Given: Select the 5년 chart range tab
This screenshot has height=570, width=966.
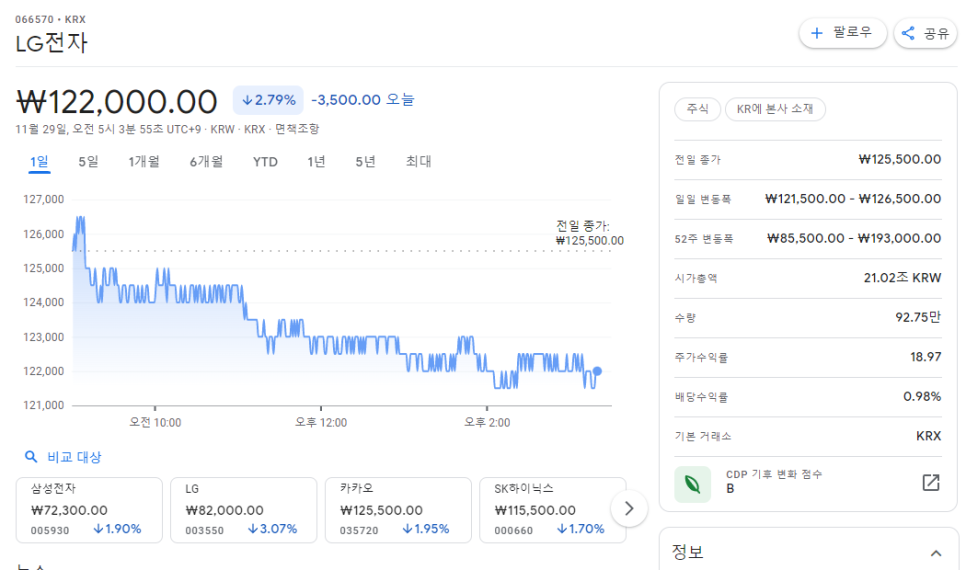Looking at the screenshot, I should point(365,161).
